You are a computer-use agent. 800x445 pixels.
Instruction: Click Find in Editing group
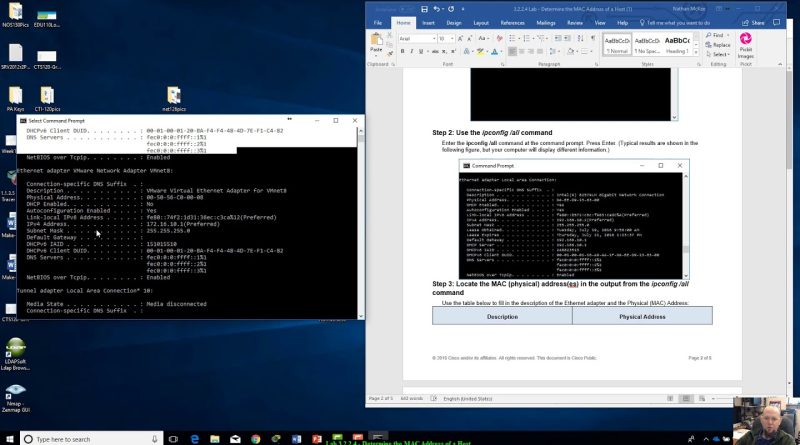click(x=716, y=35)
